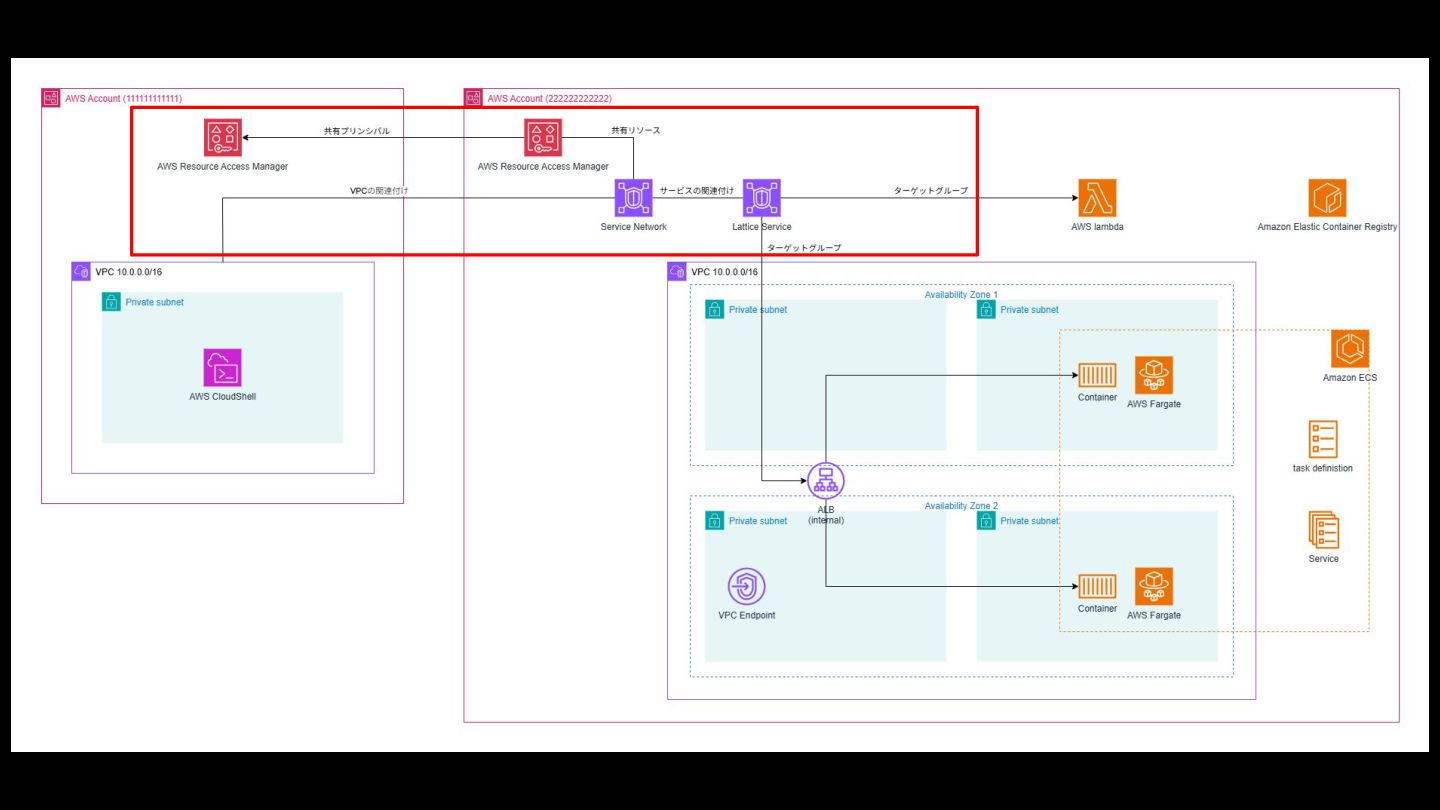Click the ALB (internal) load balancer icon
Image resolution: width=1440 pixels, height=810 pixels.
pyautogui.click(x=826, y=481)
